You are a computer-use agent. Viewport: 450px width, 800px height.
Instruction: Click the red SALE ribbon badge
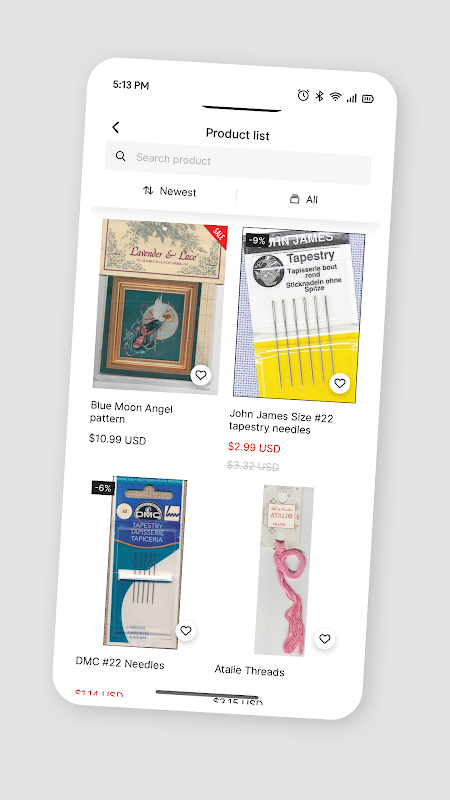217,235
